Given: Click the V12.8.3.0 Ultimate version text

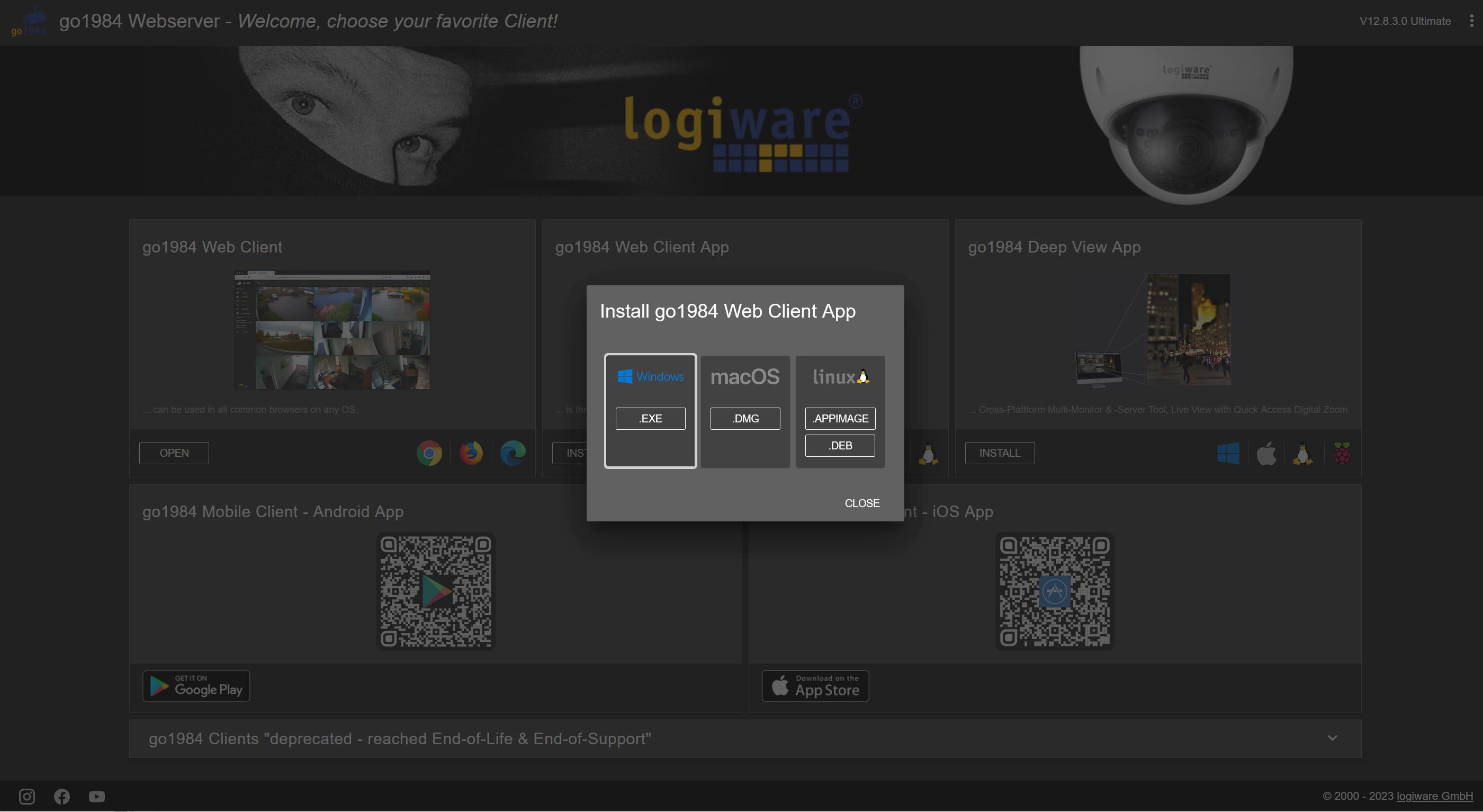Looking at the screenshot, I should (1405, 21).
